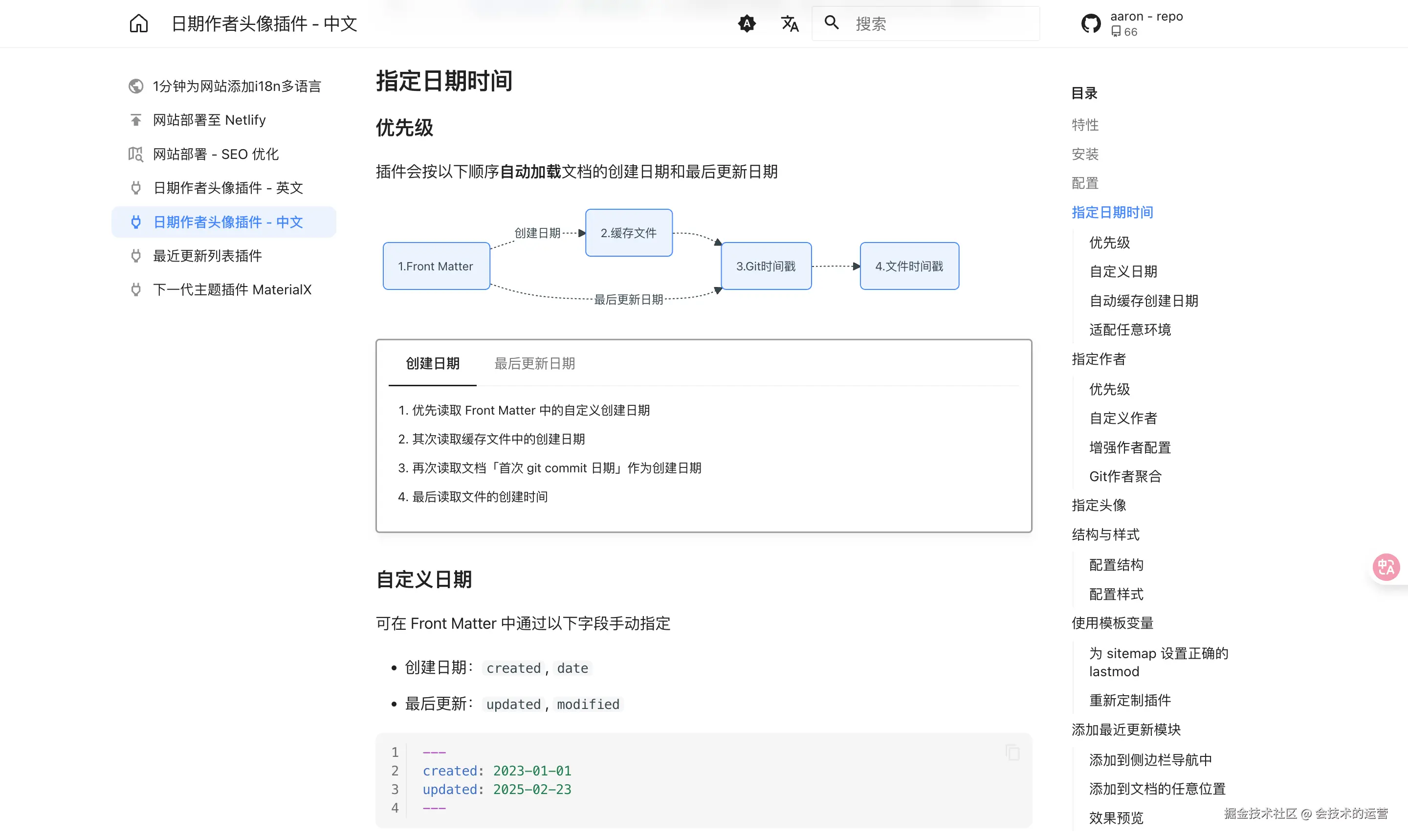Jump to 指定作者 in table of contents
This screenshot has height=840, width=1408.
(1099, 359)
